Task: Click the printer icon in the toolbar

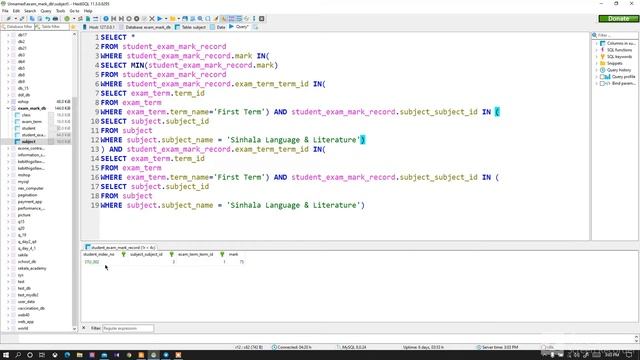Action: click(55, 19)
